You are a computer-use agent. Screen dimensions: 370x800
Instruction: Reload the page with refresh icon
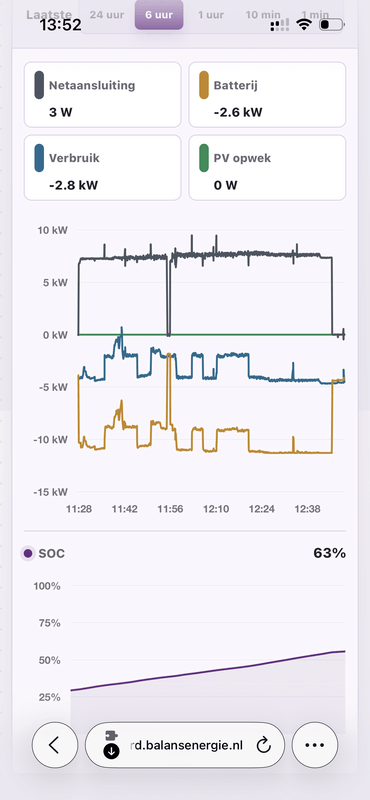tap(263, 745)
